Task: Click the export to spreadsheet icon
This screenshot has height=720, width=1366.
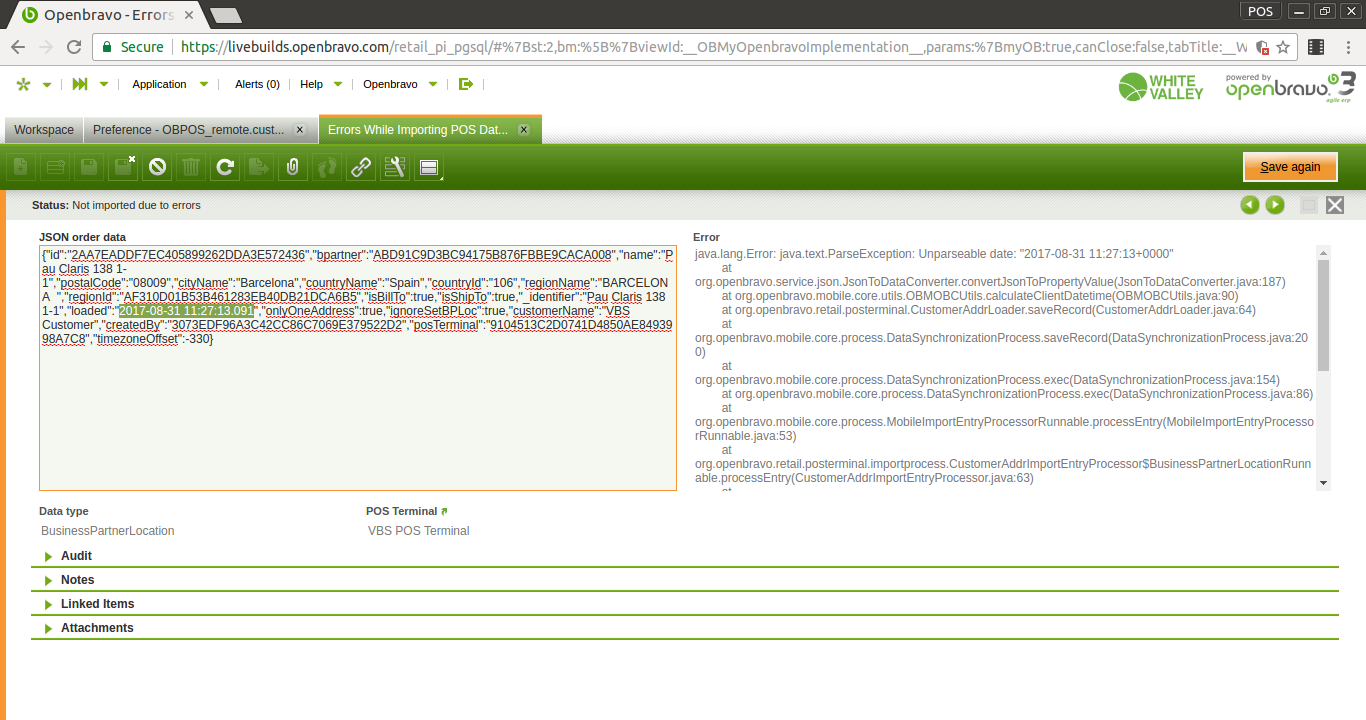Action: pos(259,167)
